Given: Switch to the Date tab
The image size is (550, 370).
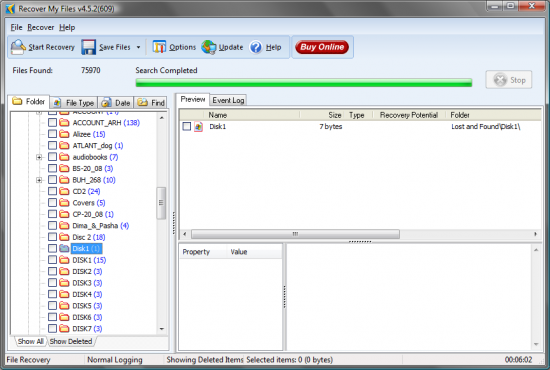Looking at the screenshot, I should 116,103.
